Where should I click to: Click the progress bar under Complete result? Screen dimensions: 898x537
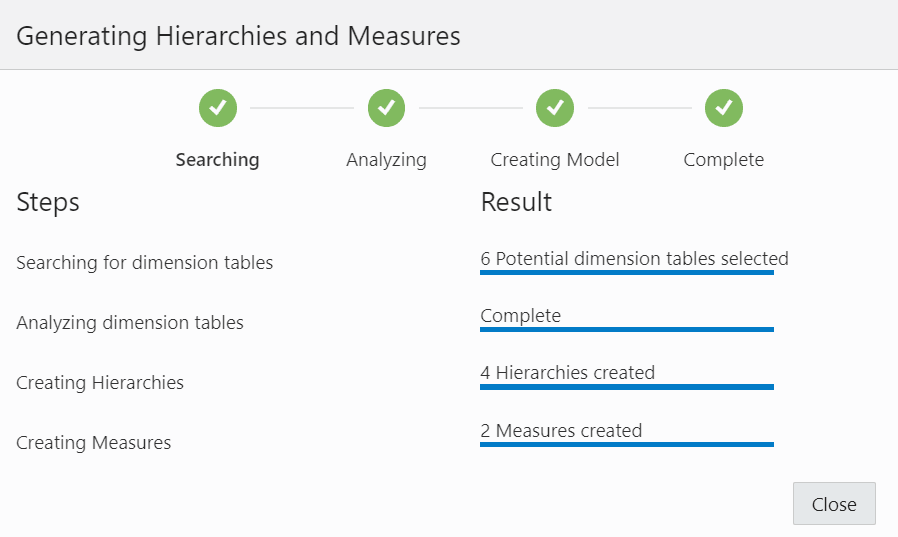click(x=627, y=329)
